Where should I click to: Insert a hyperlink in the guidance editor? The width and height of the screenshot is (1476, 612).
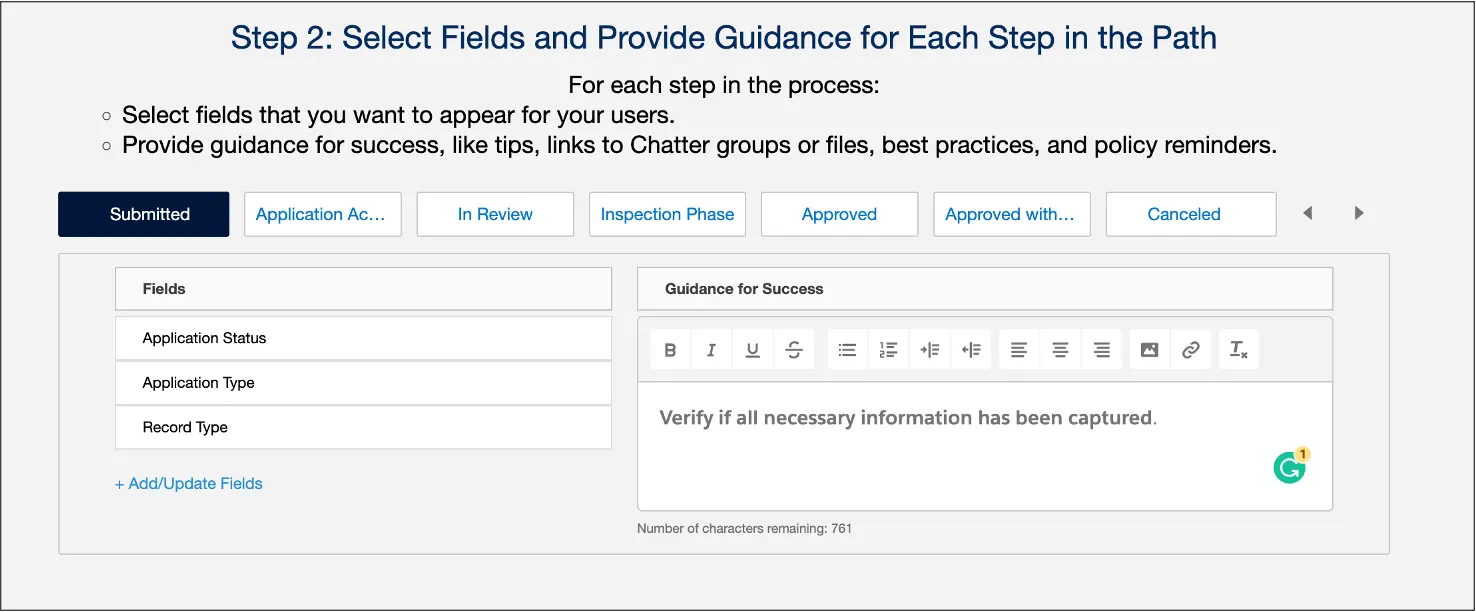point(1190,349)
